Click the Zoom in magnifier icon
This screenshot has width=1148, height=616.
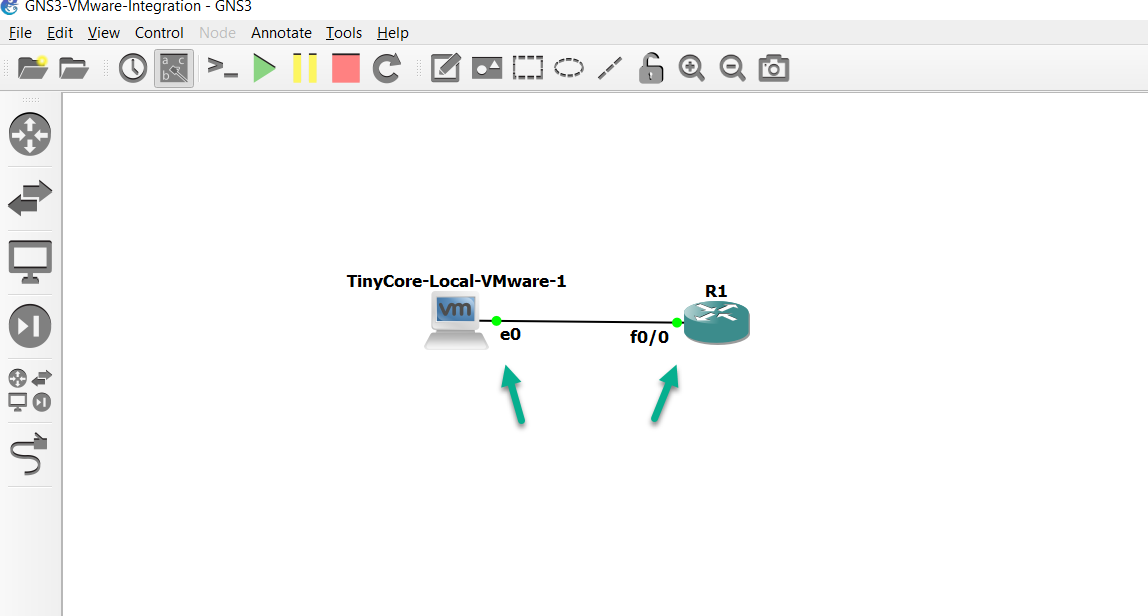point(691,68)
